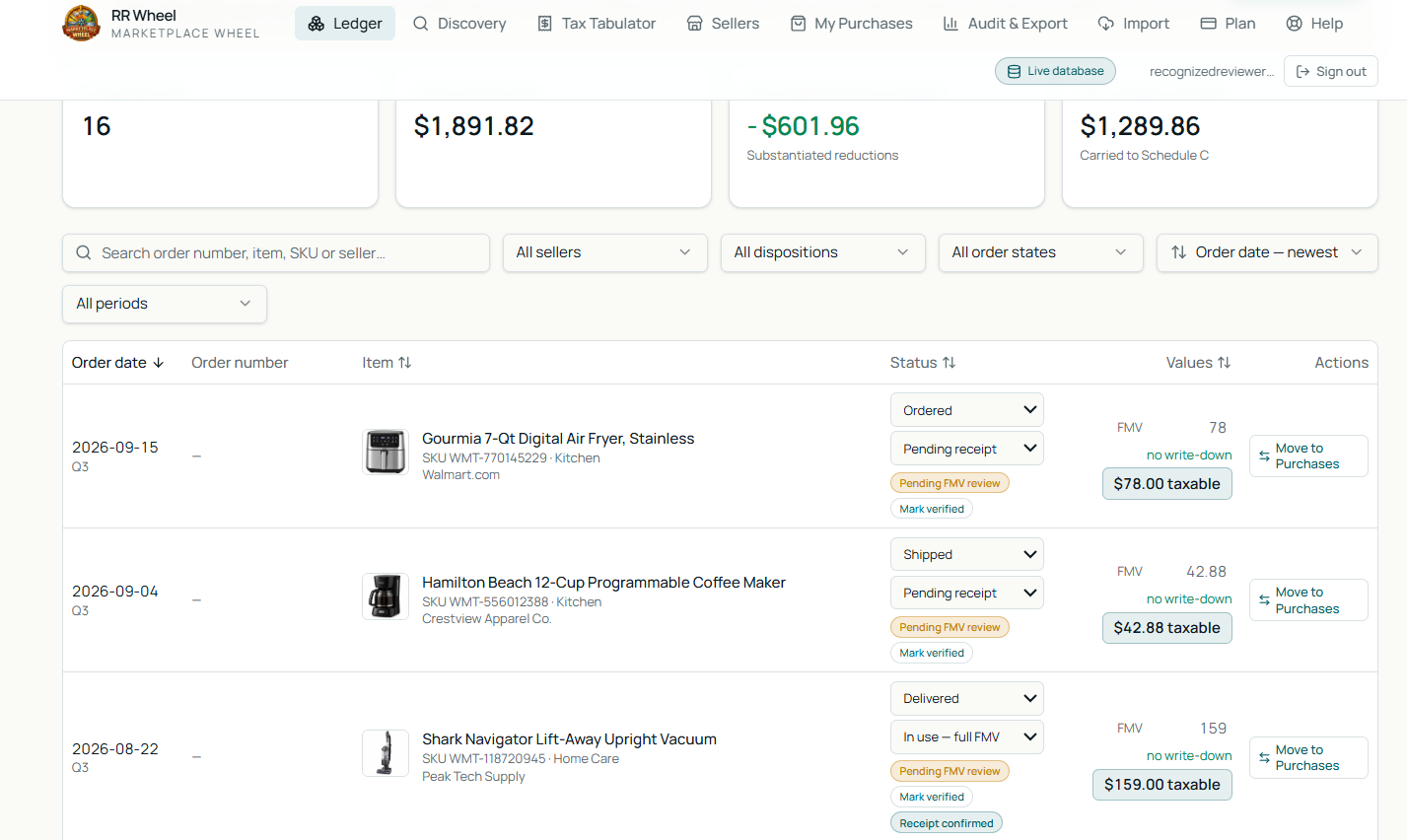
Task: Open the Tax Tabulator tab
Action: pyautogui.click(x=597, y=24)
